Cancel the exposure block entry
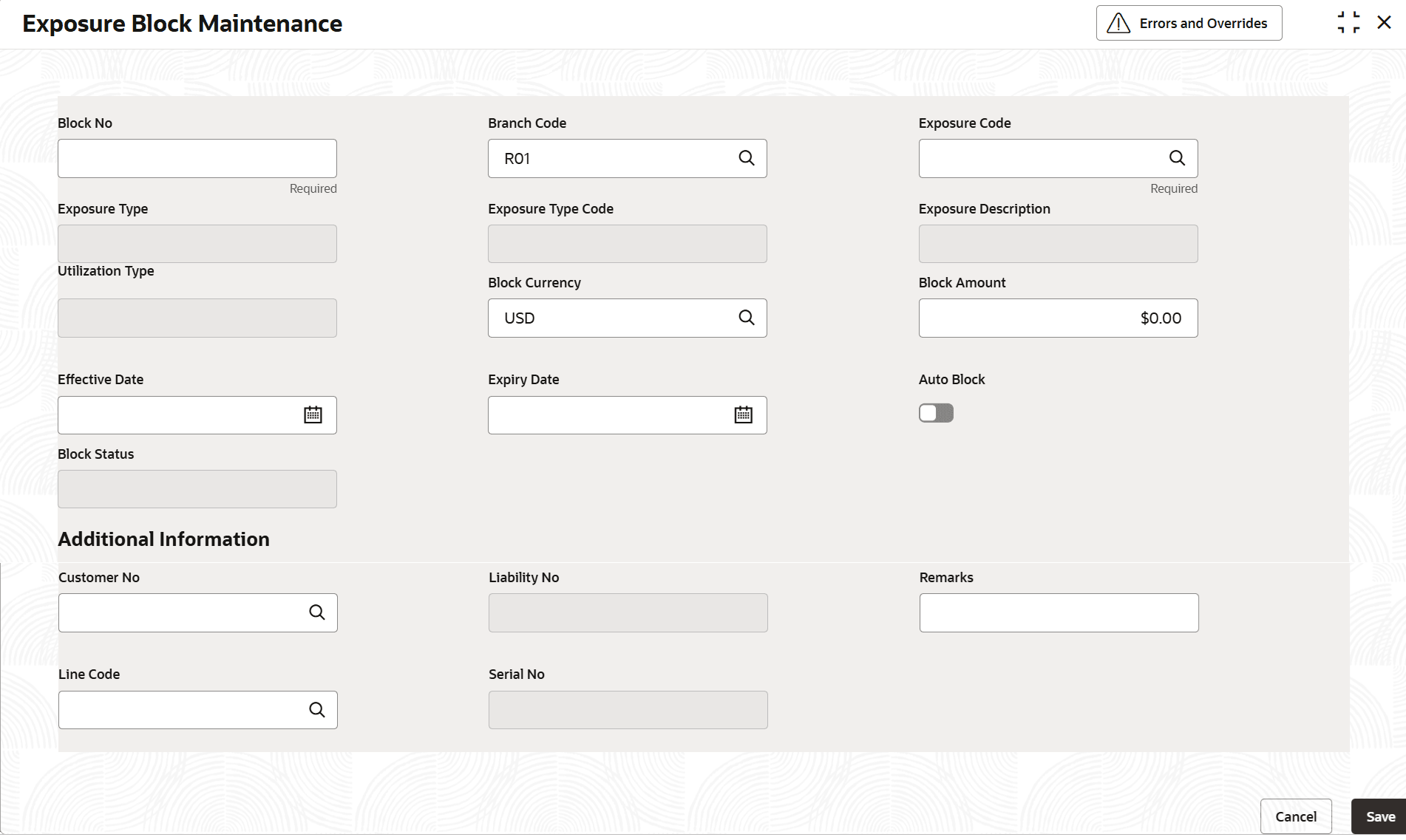Screen dimensions: 1406x840 pos(1296,816)
